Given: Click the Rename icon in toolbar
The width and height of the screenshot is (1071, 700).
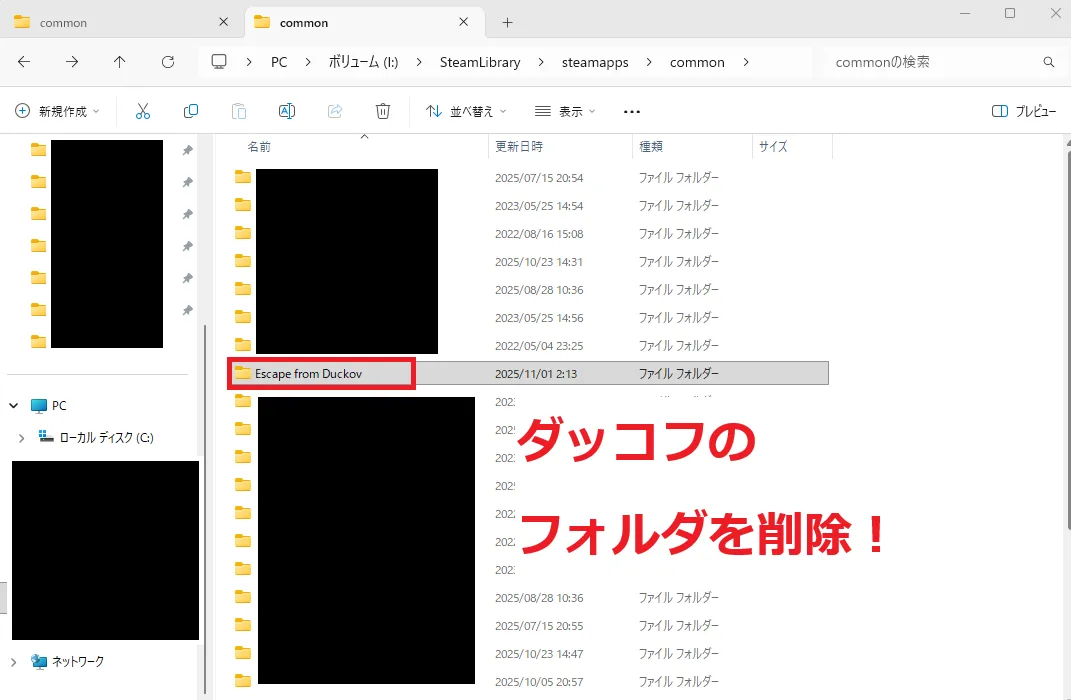Looking at the screenshot, I should coord(287,111).
